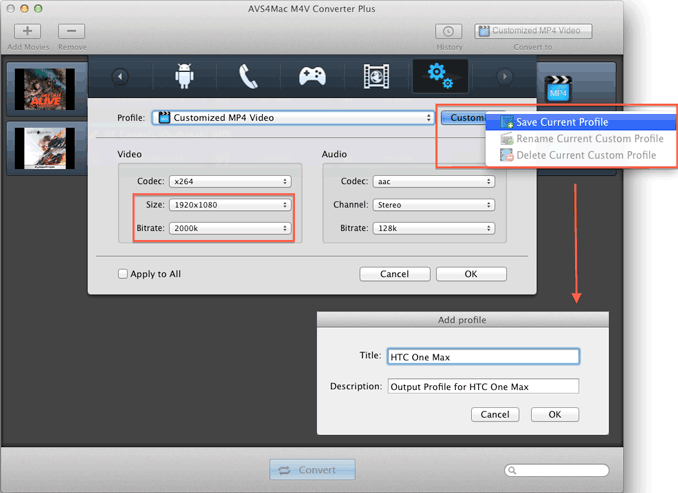
Task: Open the Video Size 1920x1080 dropdown
Action: coord(230,205)
